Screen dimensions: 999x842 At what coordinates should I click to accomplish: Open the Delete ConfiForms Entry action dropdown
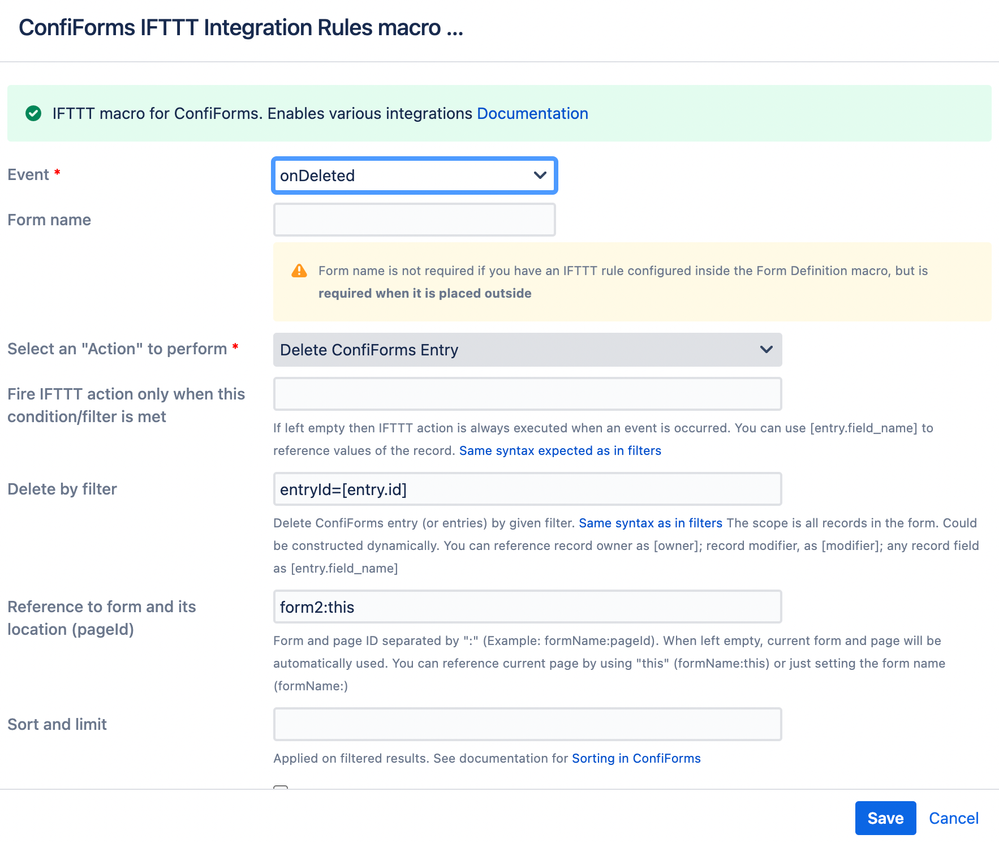[528, 350]
